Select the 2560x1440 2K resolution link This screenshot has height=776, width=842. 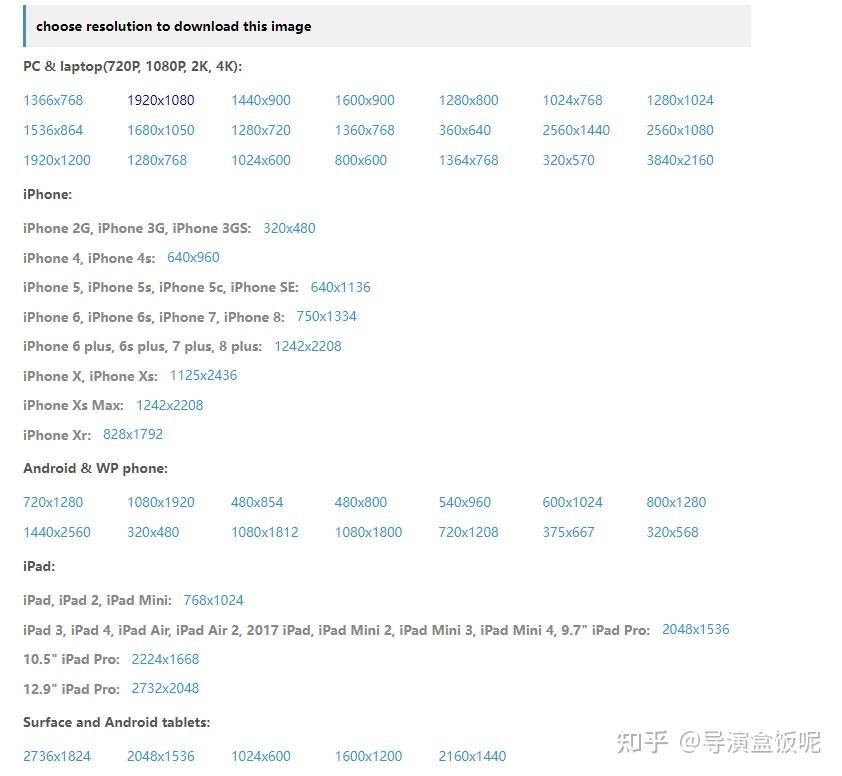[x=576, y=130]
